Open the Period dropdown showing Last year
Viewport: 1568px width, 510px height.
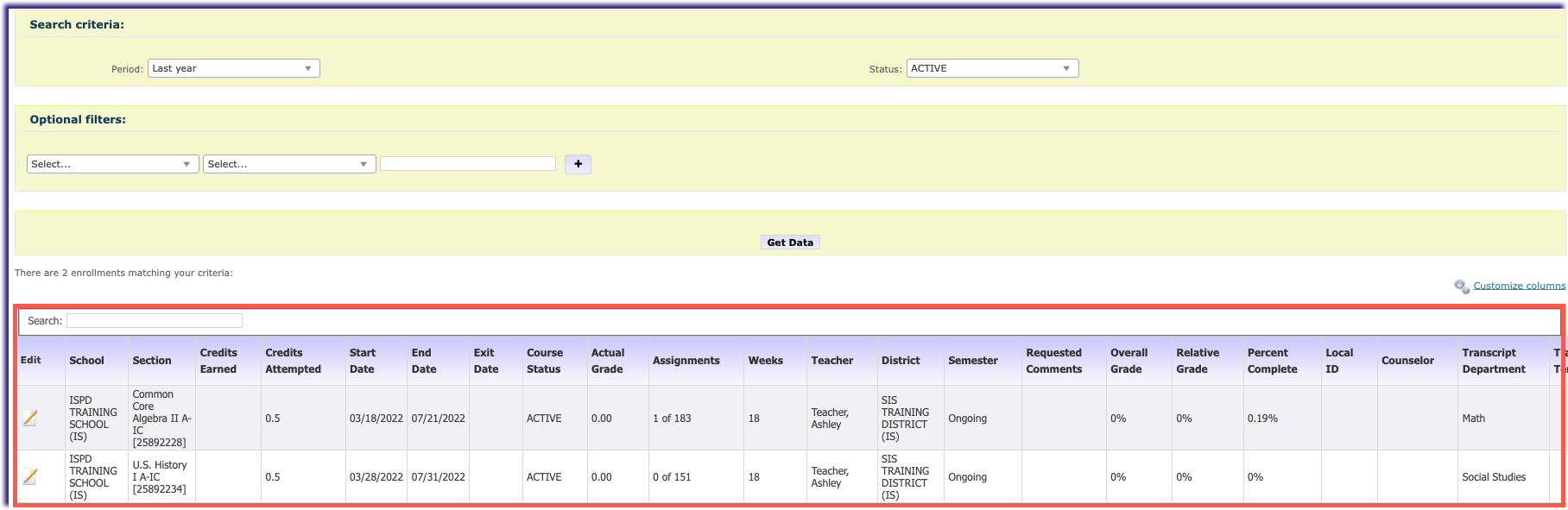click(x=233, y=68)
